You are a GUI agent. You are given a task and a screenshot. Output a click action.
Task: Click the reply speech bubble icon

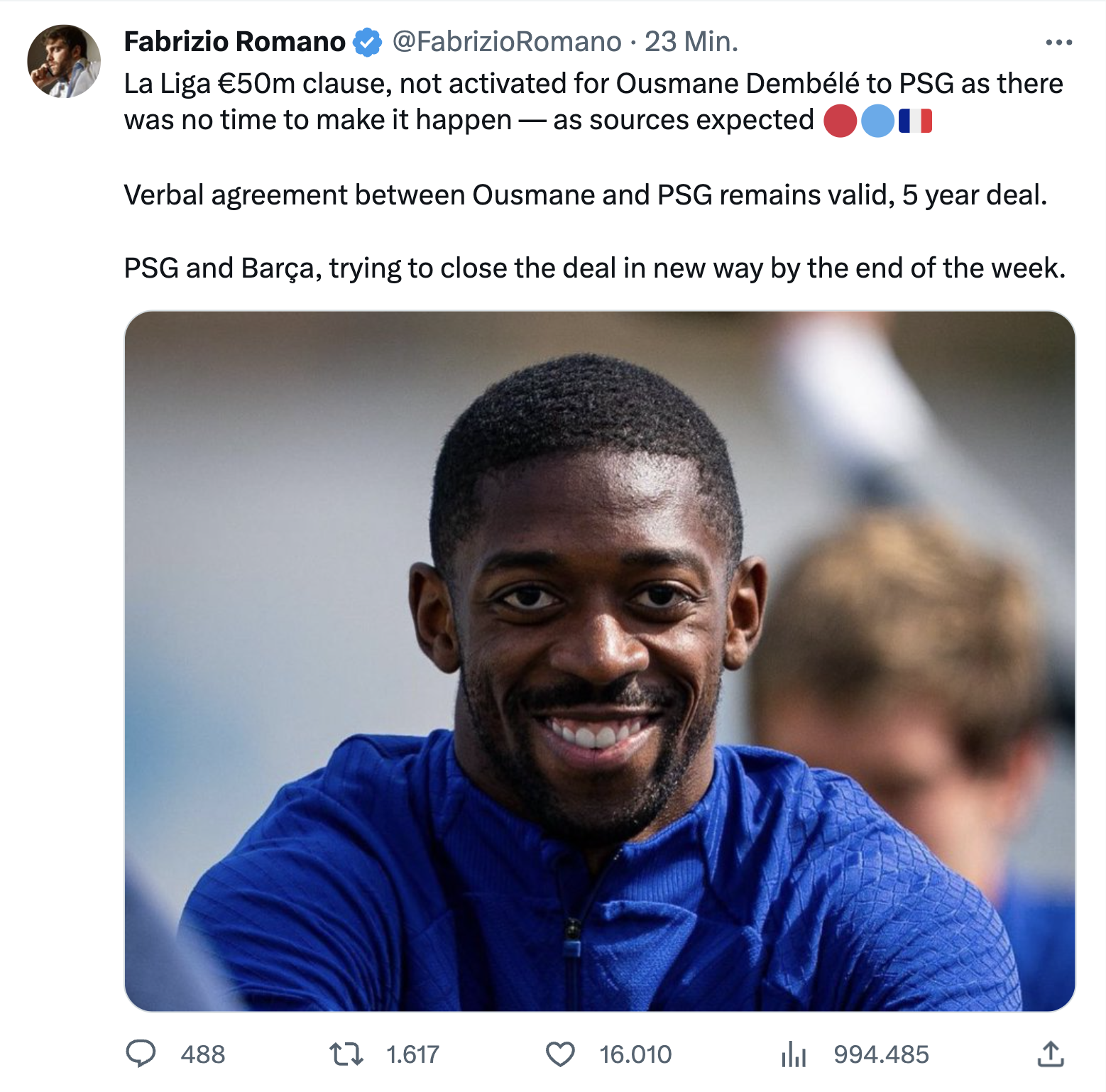[x=141, y=1054]
